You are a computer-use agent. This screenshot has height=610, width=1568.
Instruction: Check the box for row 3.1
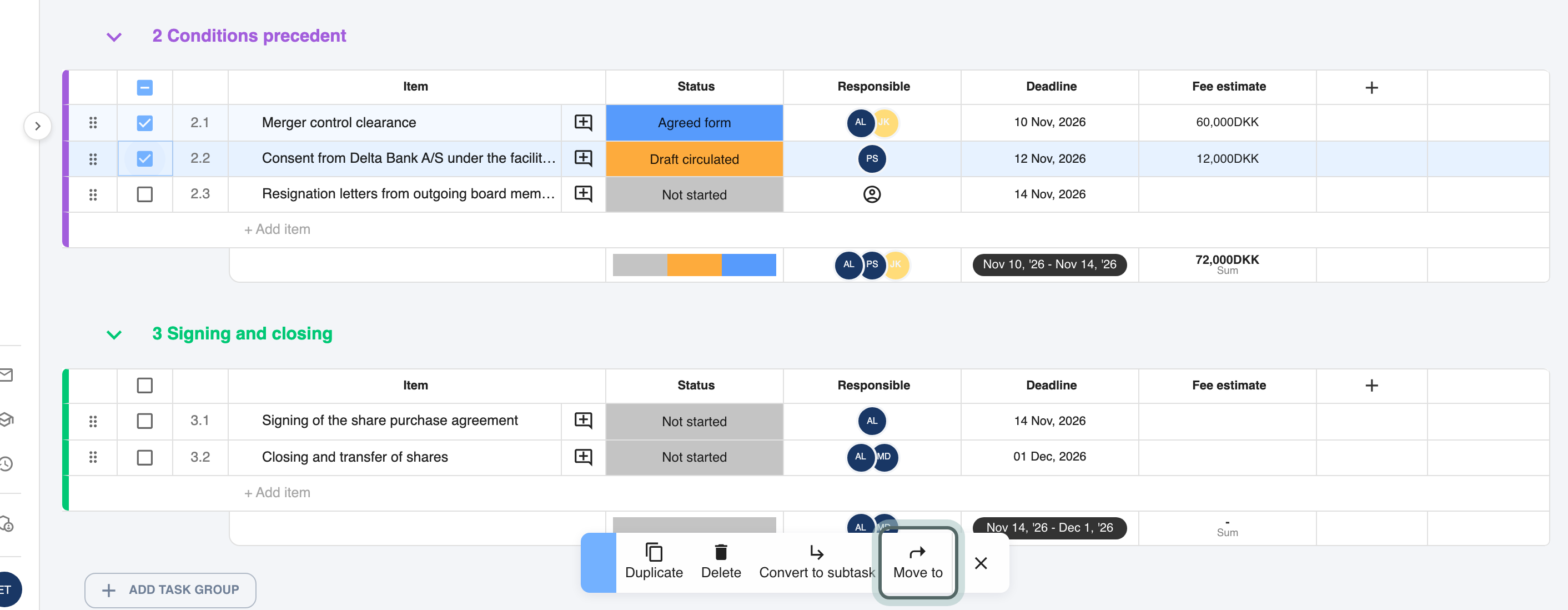click(145, 421)
